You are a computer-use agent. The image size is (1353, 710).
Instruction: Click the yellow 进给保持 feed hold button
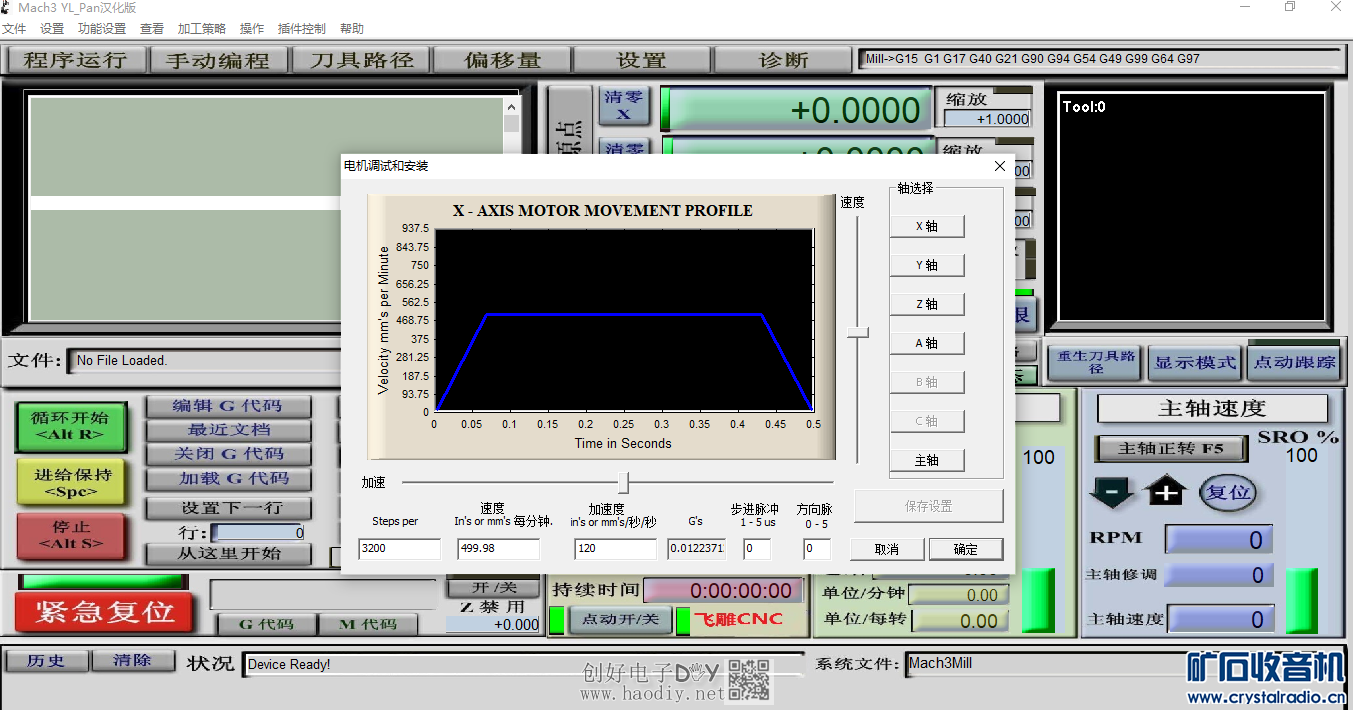coord(72,482)
